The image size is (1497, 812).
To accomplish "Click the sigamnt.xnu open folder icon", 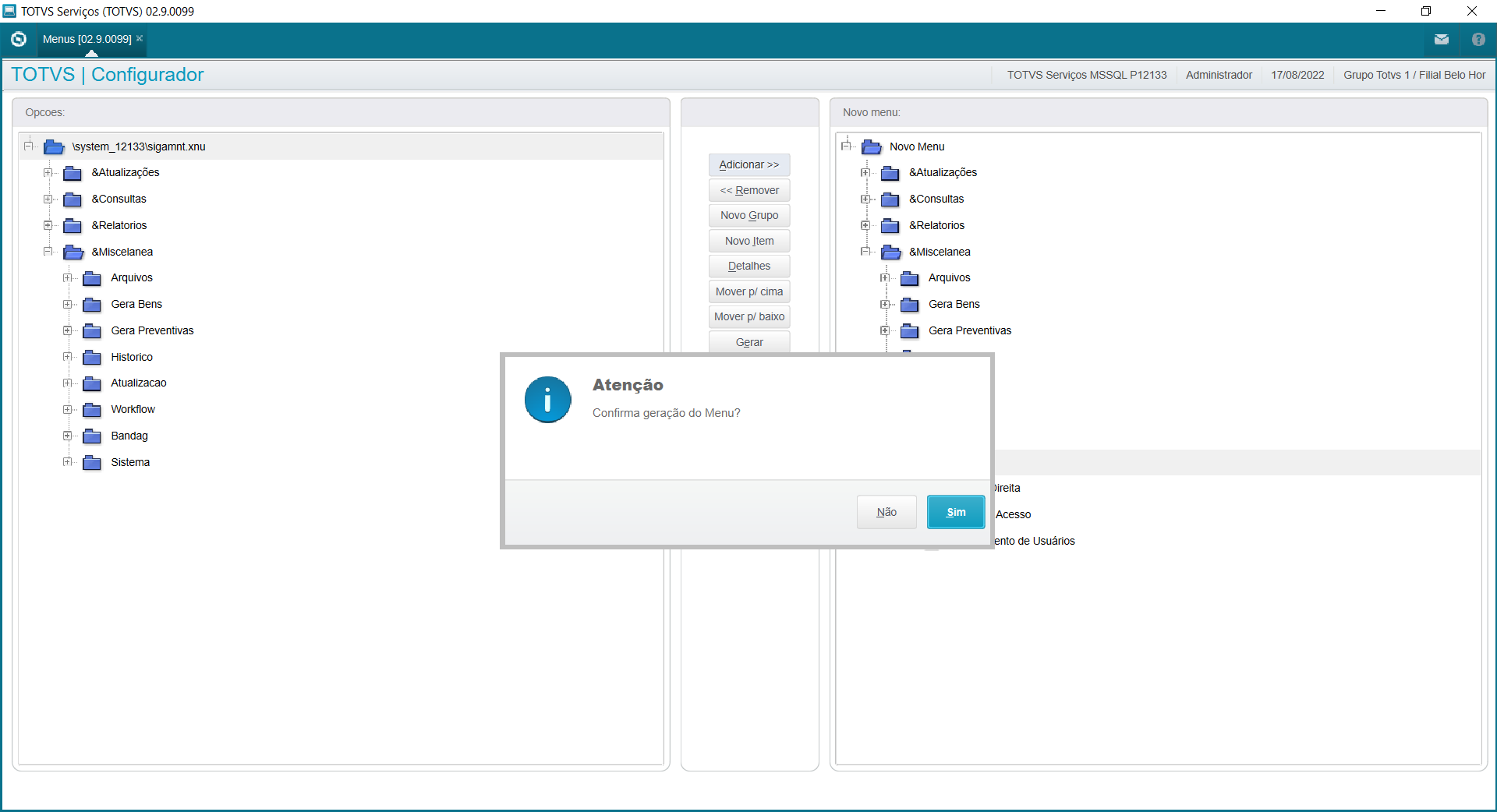I will (x=54, y=147).
